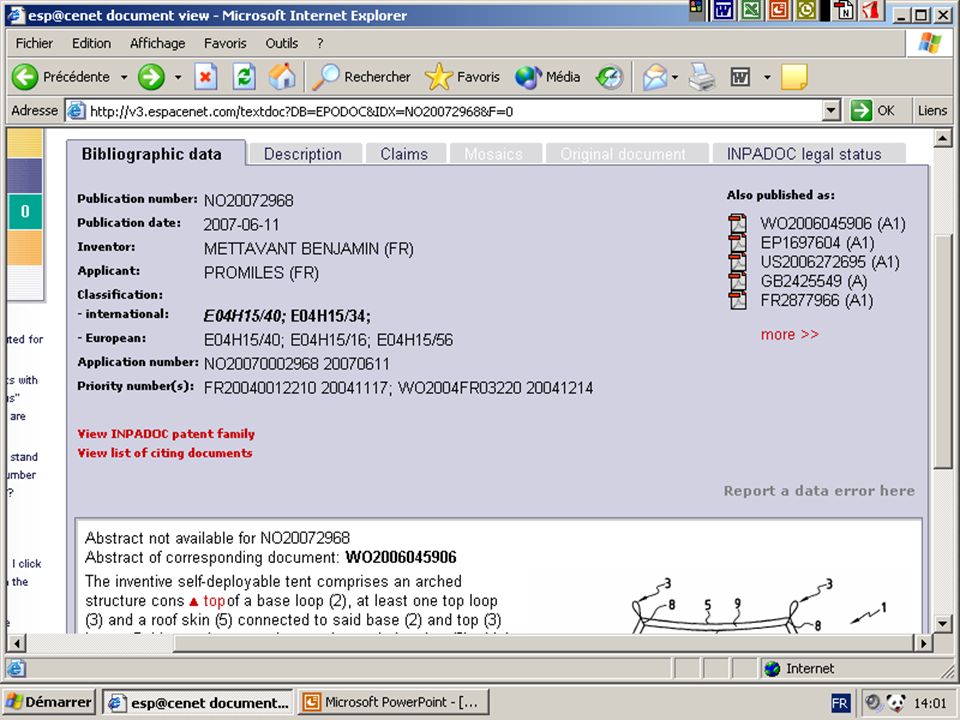
Task: Click the vertical scrollbar down arrow
Action: tap(943, 624)
